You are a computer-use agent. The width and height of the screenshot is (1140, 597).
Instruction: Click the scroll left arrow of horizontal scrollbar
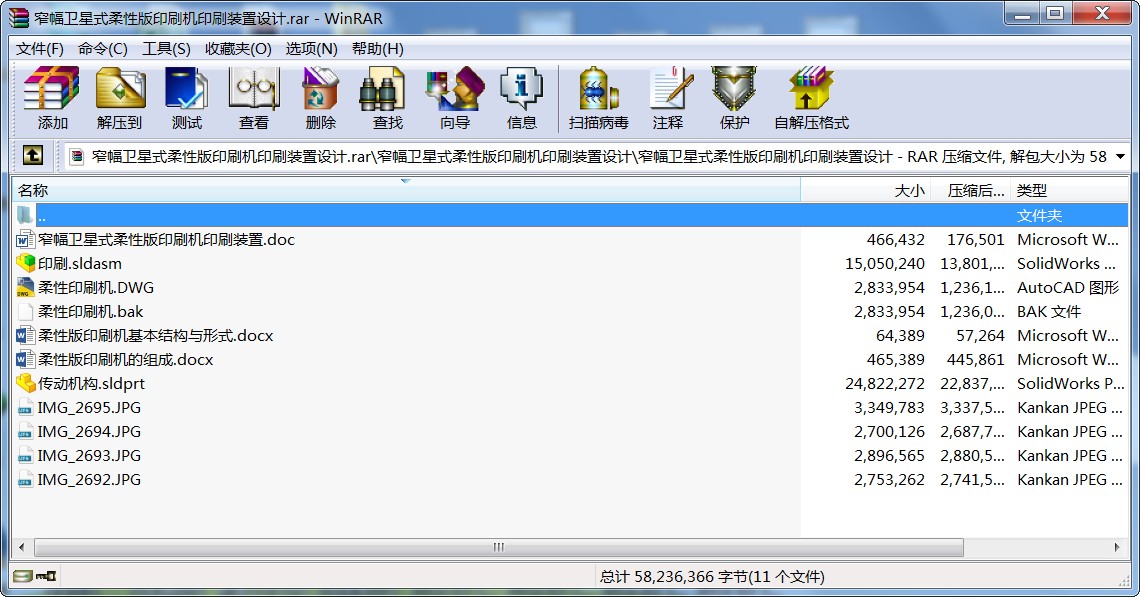click(22, 547)
